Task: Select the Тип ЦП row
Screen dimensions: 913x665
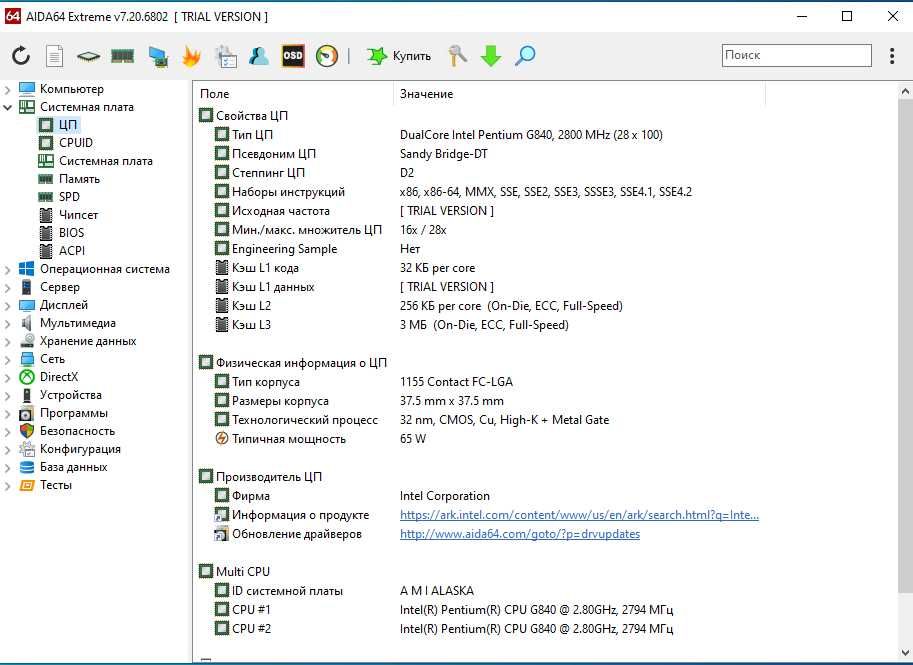Action: (x=439, y=135)
